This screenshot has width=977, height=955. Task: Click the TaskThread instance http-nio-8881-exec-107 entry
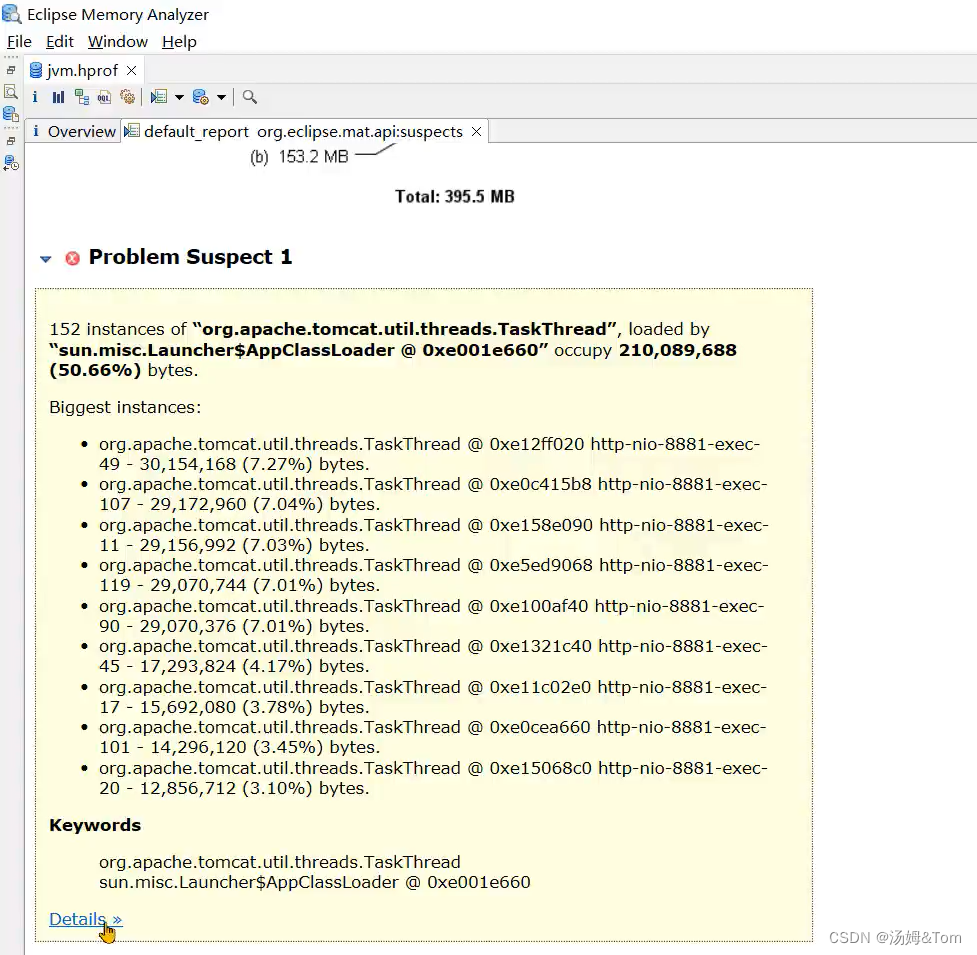pos(433,494)
